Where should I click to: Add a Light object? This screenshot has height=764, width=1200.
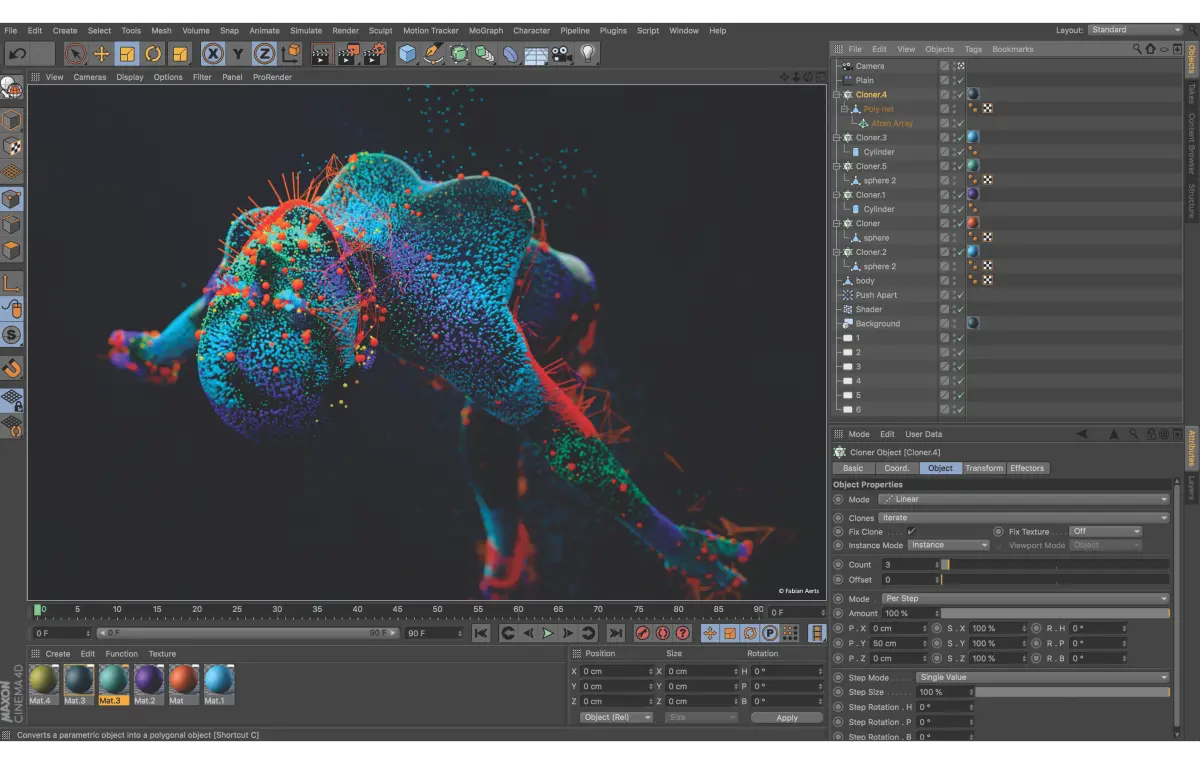click(588, 54)
